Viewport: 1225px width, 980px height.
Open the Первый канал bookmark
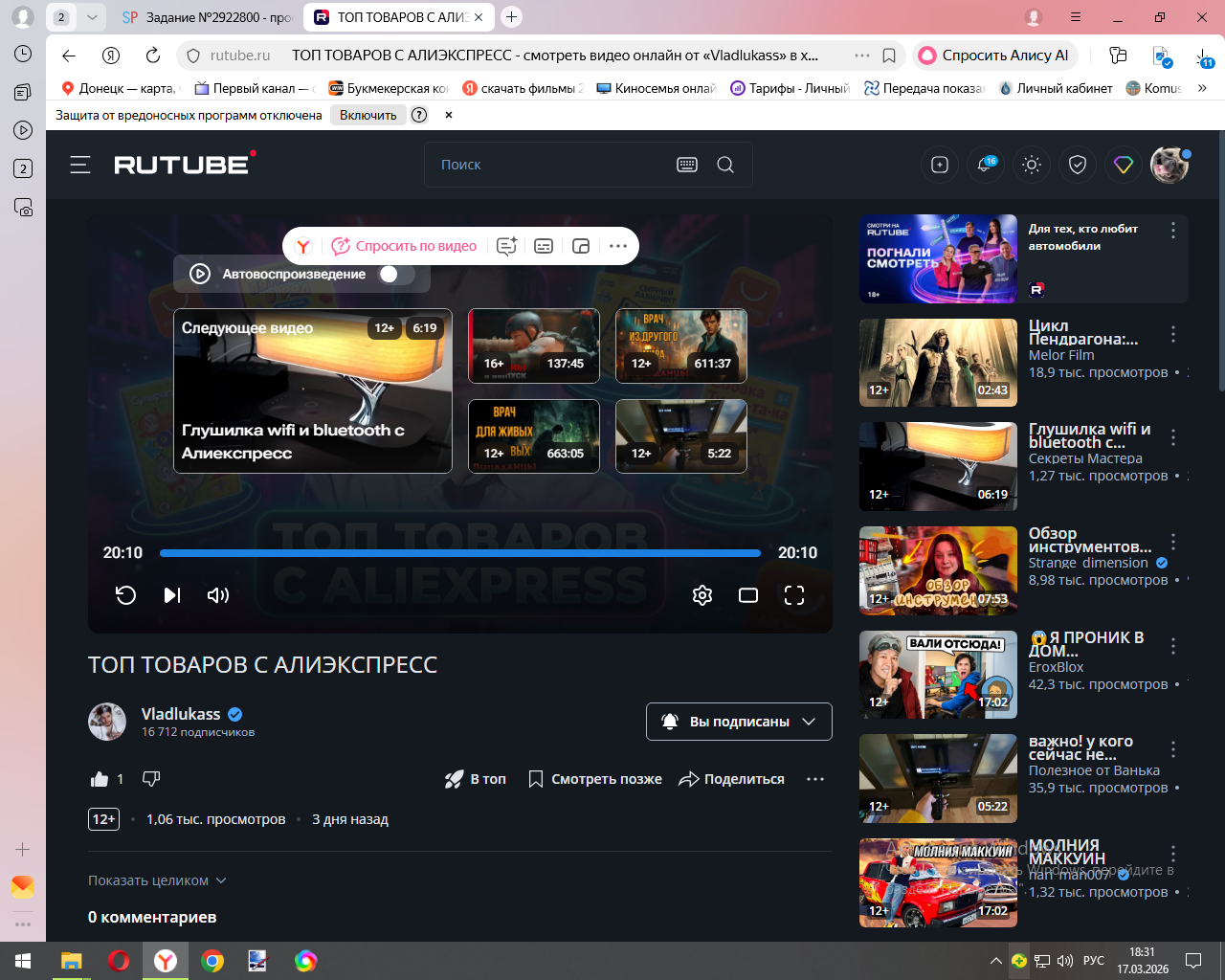point(254,88)
